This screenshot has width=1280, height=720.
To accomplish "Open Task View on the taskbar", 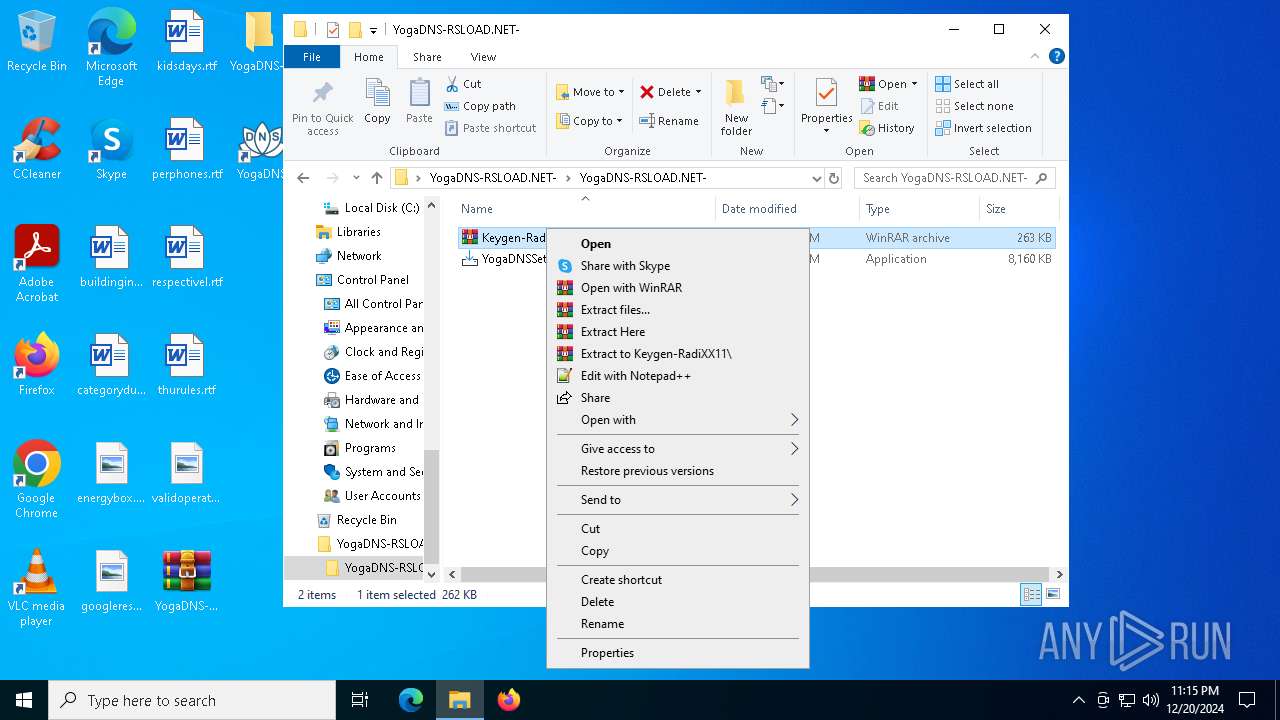I will tap(360, 700).
